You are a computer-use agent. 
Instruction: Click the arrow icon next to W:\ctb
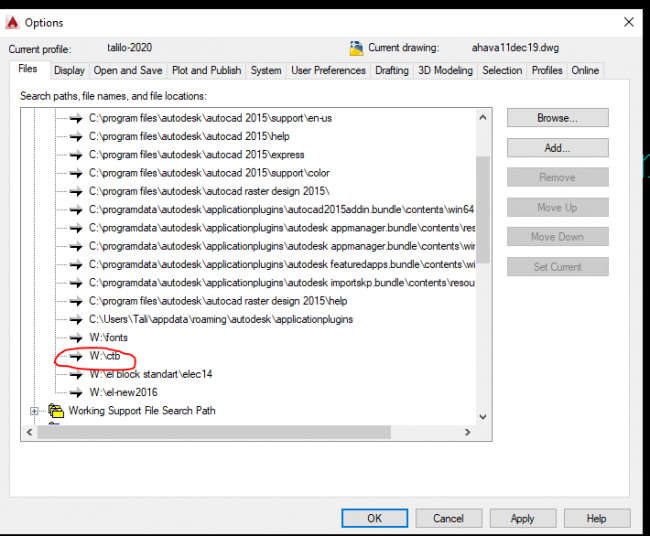(76, 356)
